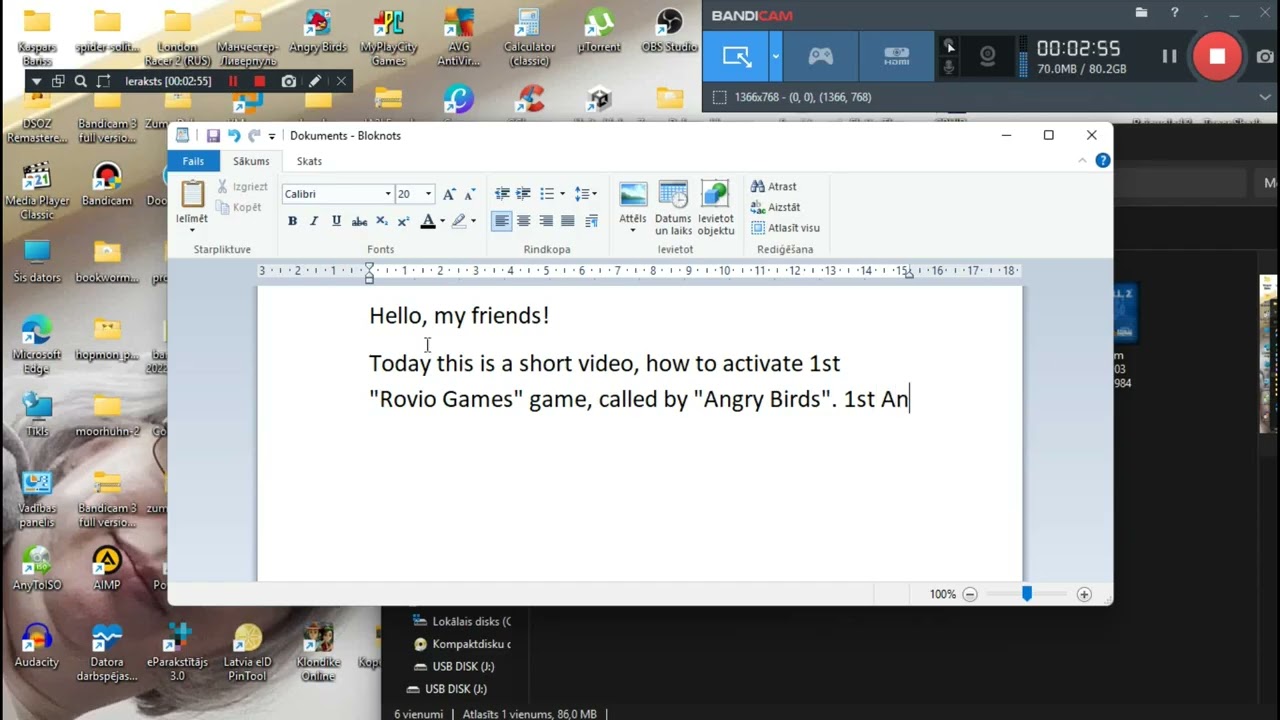Image resolution: width=1280 pixels, height=720 pixels.
Task: Toggle the Bandicam microphone icon
Action: coord(949,67)
